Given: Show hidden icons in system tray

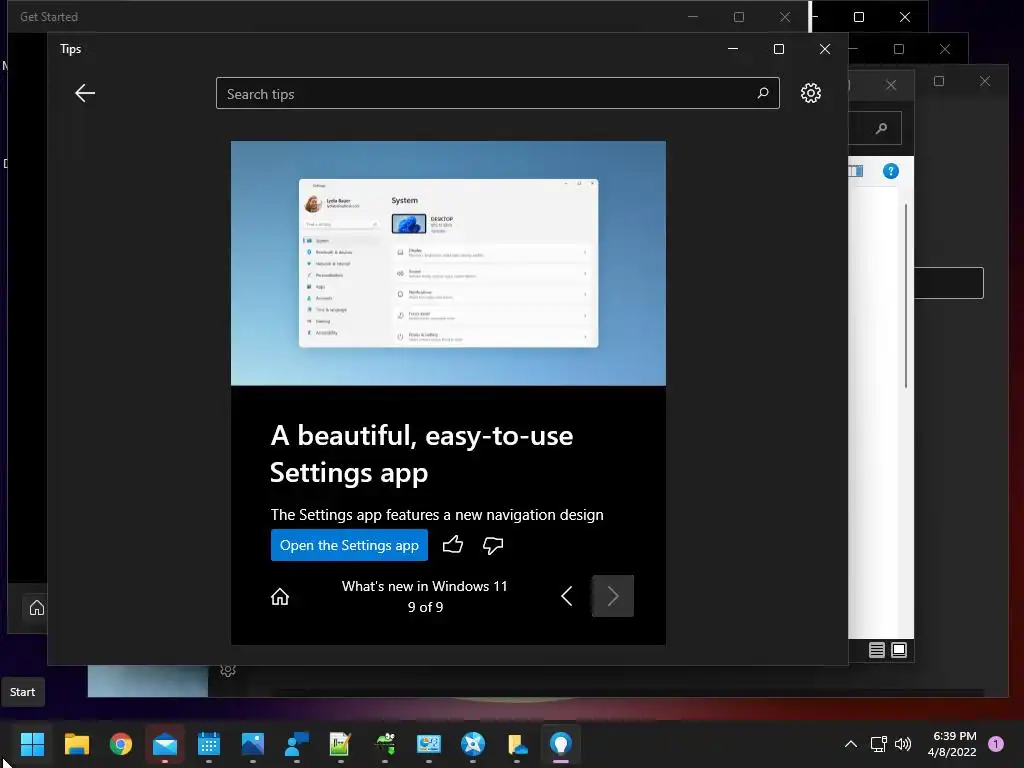Looking at the screenshot, I should point(851,744).
